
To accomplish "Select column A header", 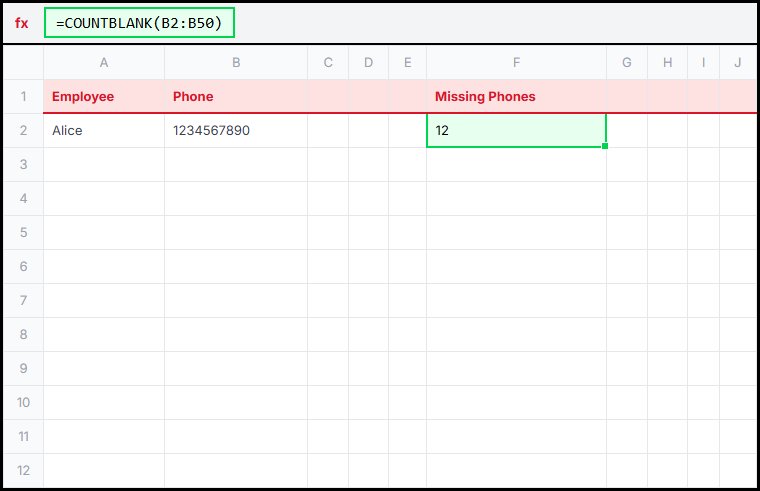I will 104,63.
